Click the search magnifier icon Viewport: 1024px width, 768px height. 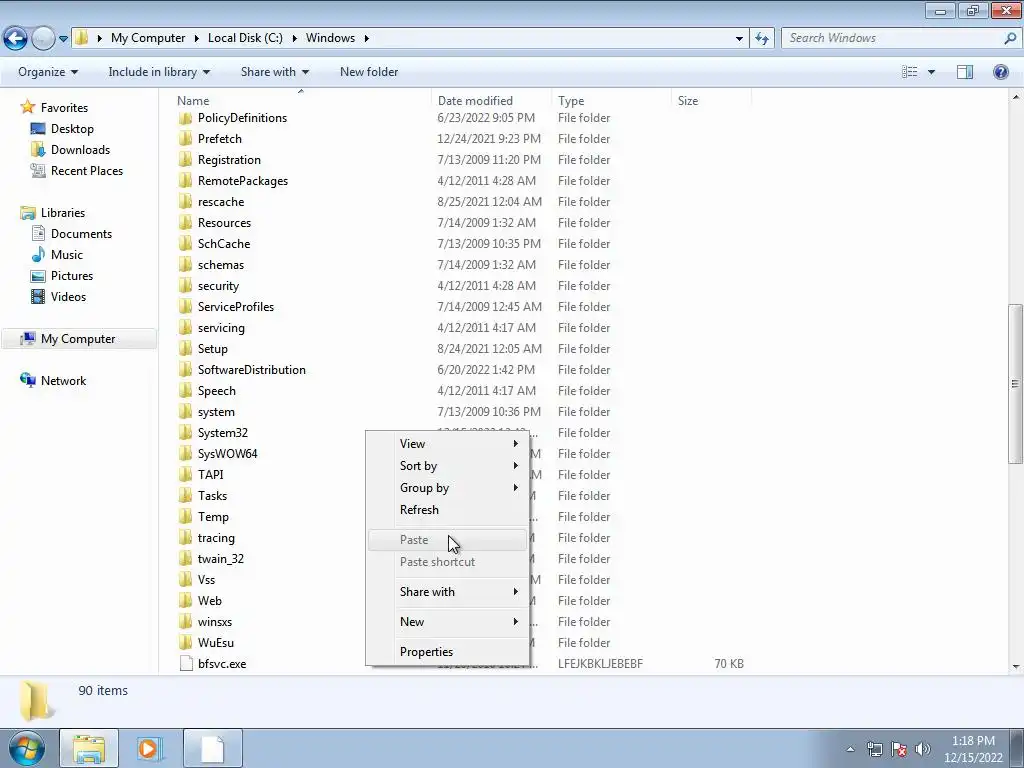tap(1010, 38)
